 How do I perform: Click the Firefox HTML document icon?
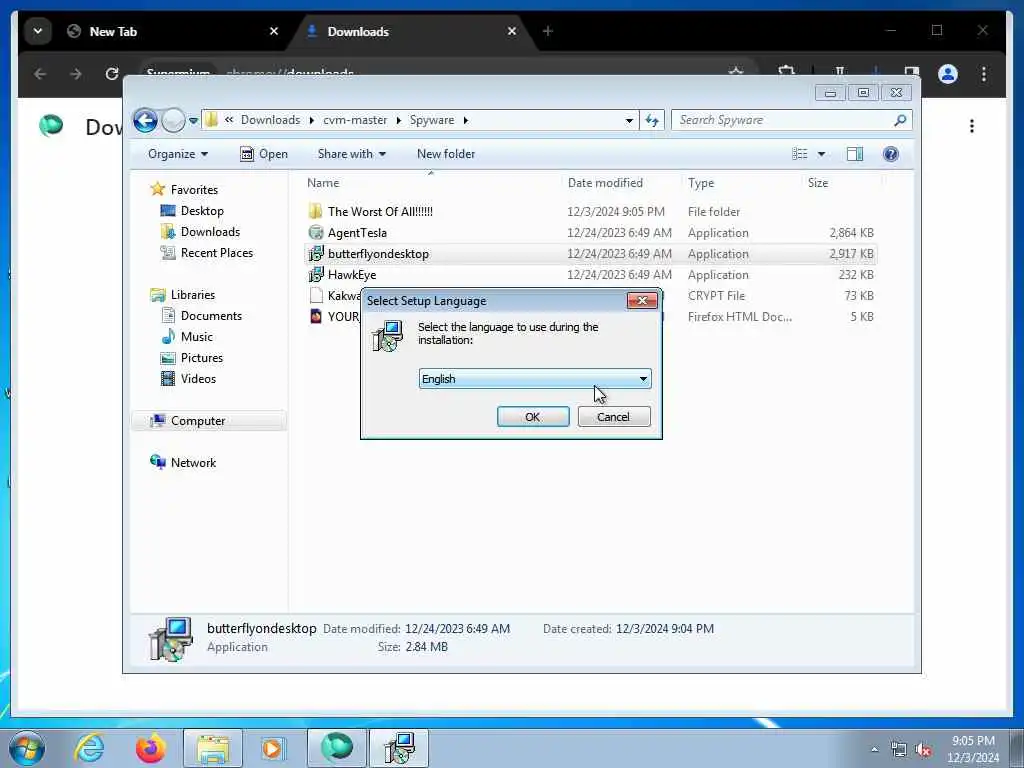[316, 317]
